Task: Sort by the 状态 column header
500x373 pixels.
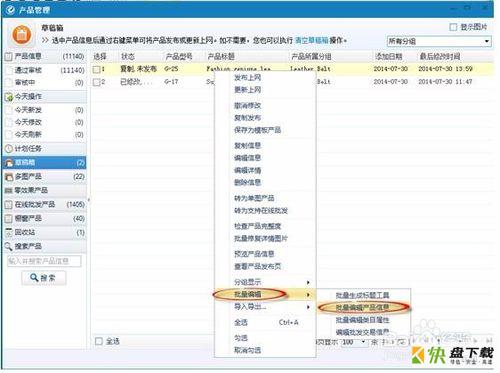Action: pos(128,56)
